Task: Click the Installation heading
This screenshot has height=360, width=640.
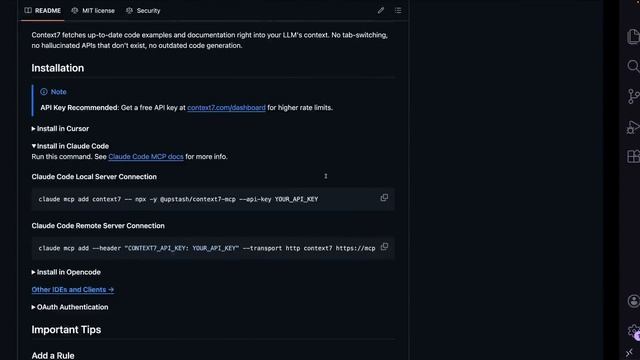Action: [x=58, y=68]
